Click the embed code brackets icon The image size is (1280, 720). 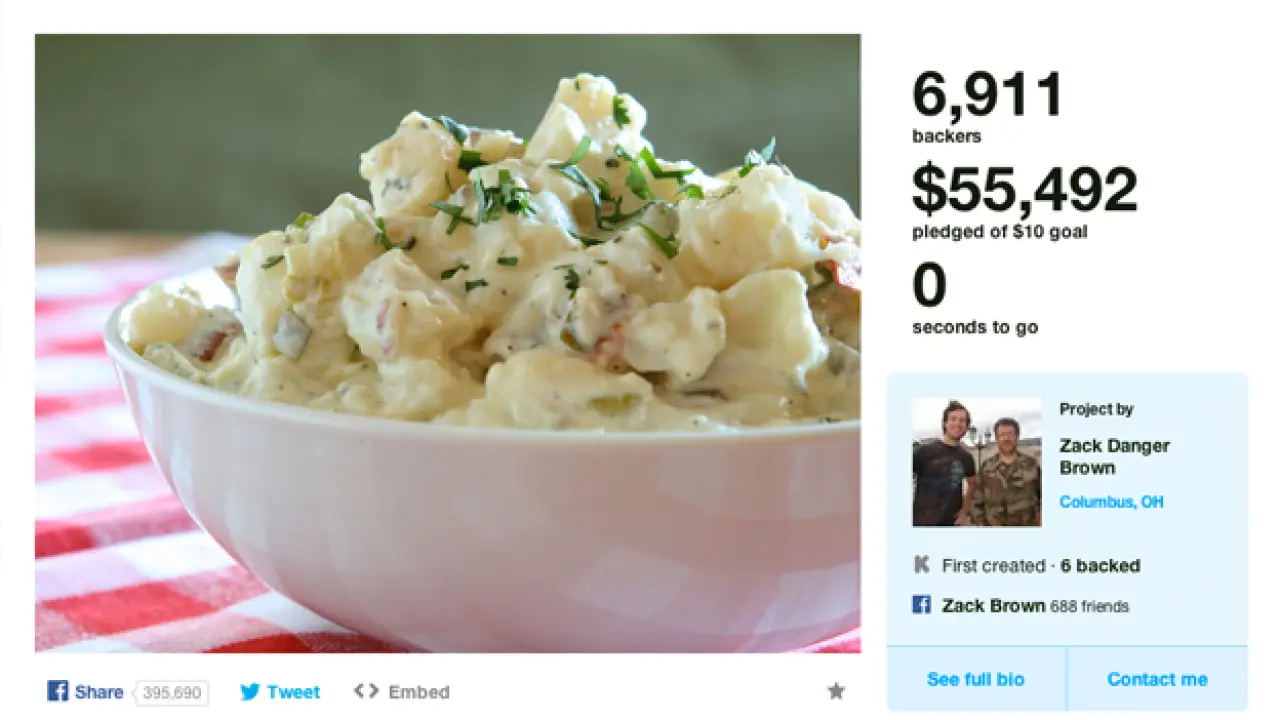pyautogui.click(x=366, y=691)
